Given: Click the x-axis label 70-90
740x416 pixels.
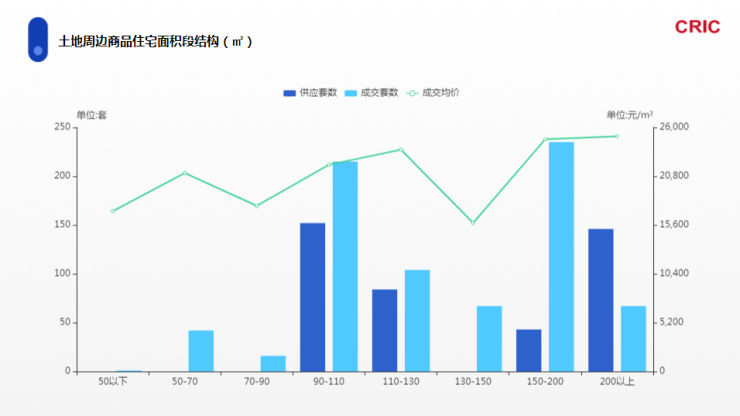Looking at the screenshot, I should [x=257, y=382].
